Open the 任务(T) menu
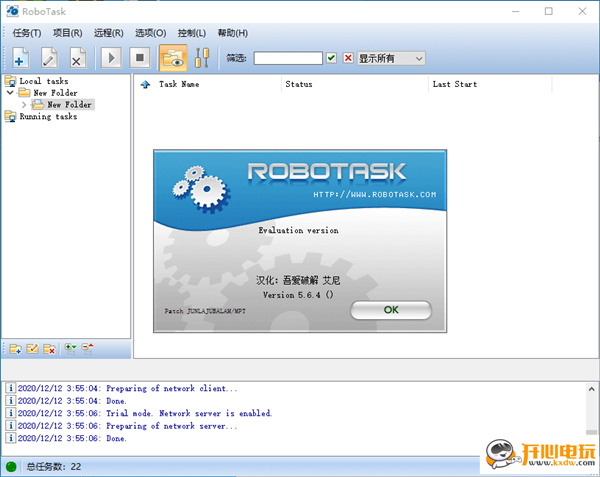The image size is (600, 477). (x=27, y=33)
